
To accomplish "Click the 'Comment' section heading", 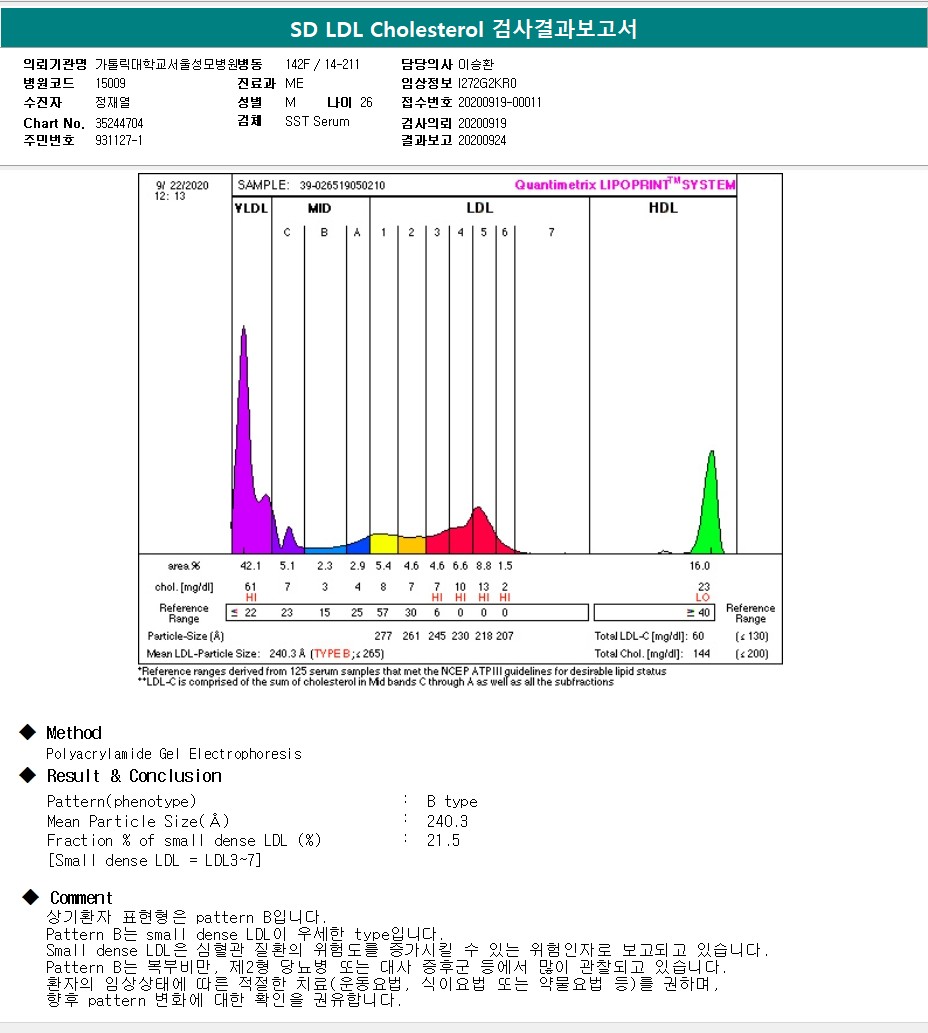I will pyautogui.click(x=81, y=897).
